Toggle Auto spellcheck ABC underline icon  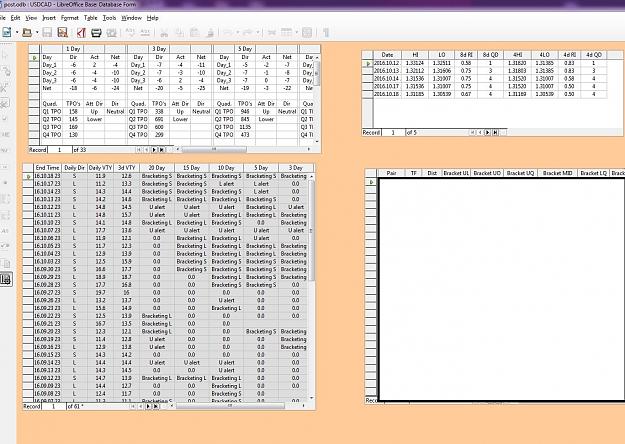tap(145, 32)
